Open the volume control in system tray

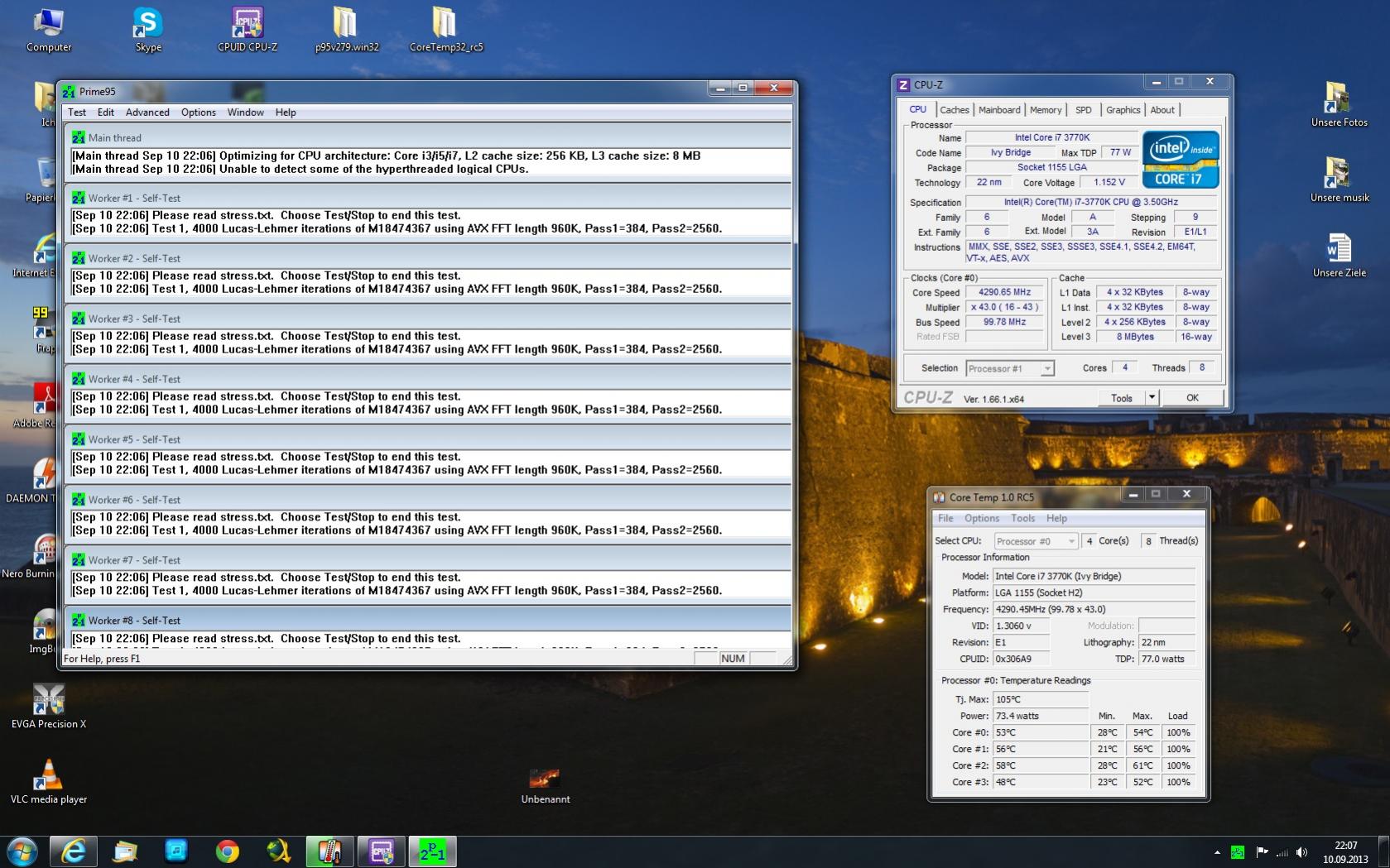(1301, 852)
